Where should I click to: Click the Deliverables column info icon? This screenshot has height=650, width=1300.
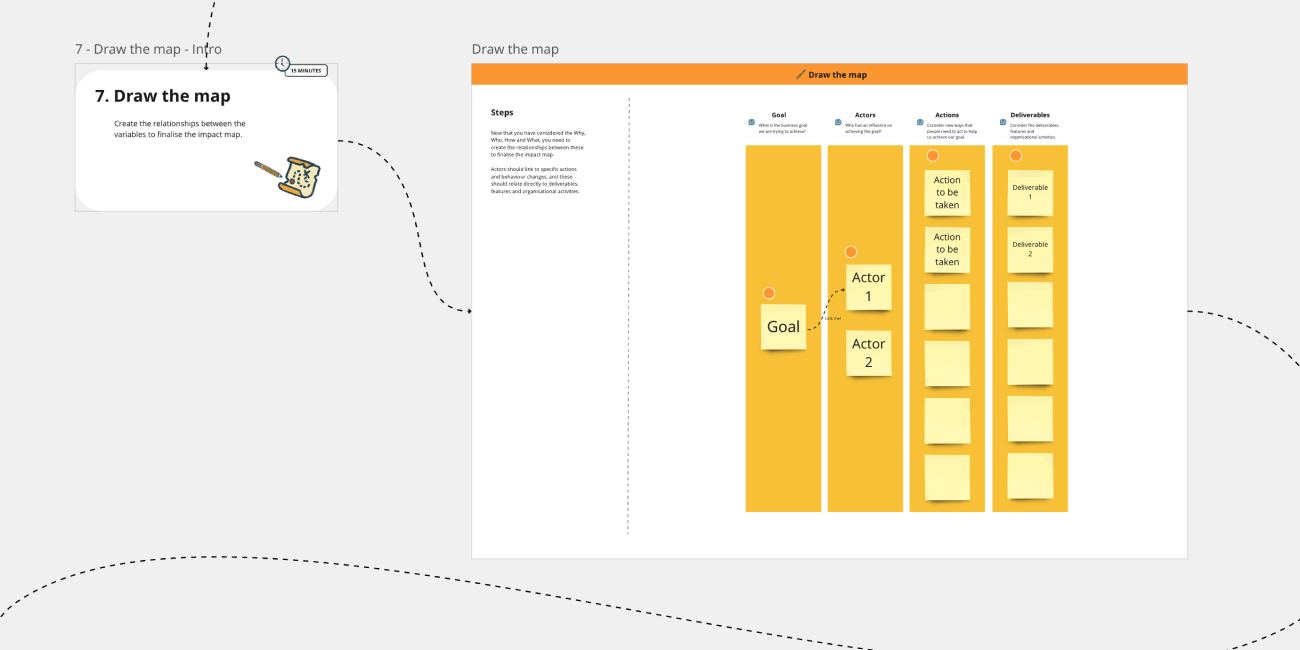1001,121
